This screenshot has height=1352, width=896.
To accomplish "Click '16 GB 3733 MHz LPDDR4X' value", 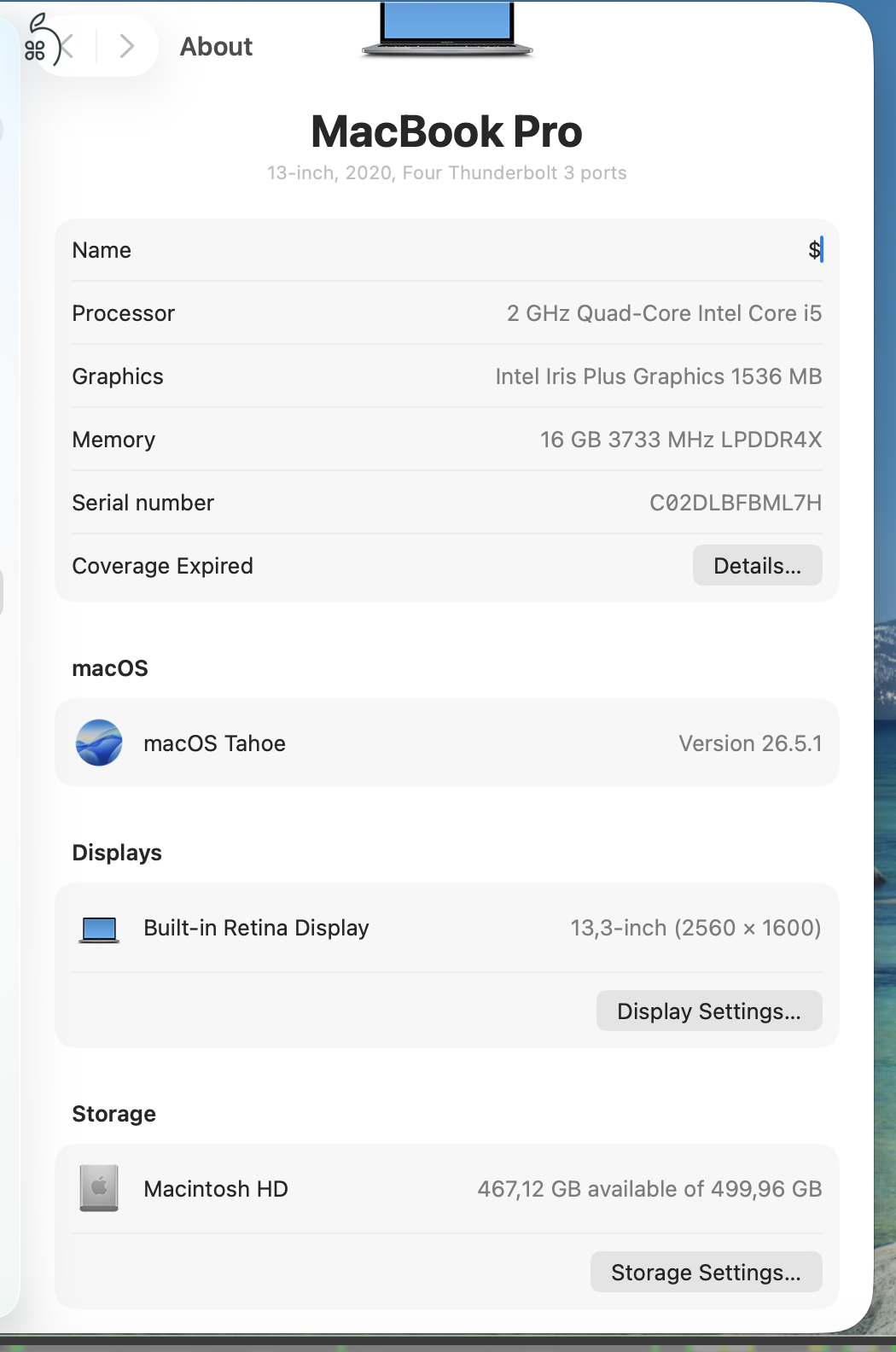I will 681,440.
